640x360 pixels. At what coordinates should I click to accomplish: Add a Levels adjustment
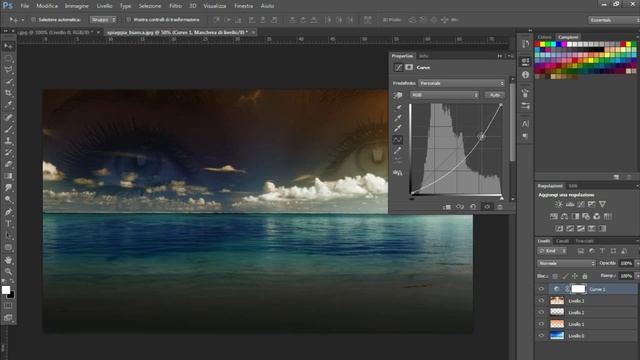[570, 204]
